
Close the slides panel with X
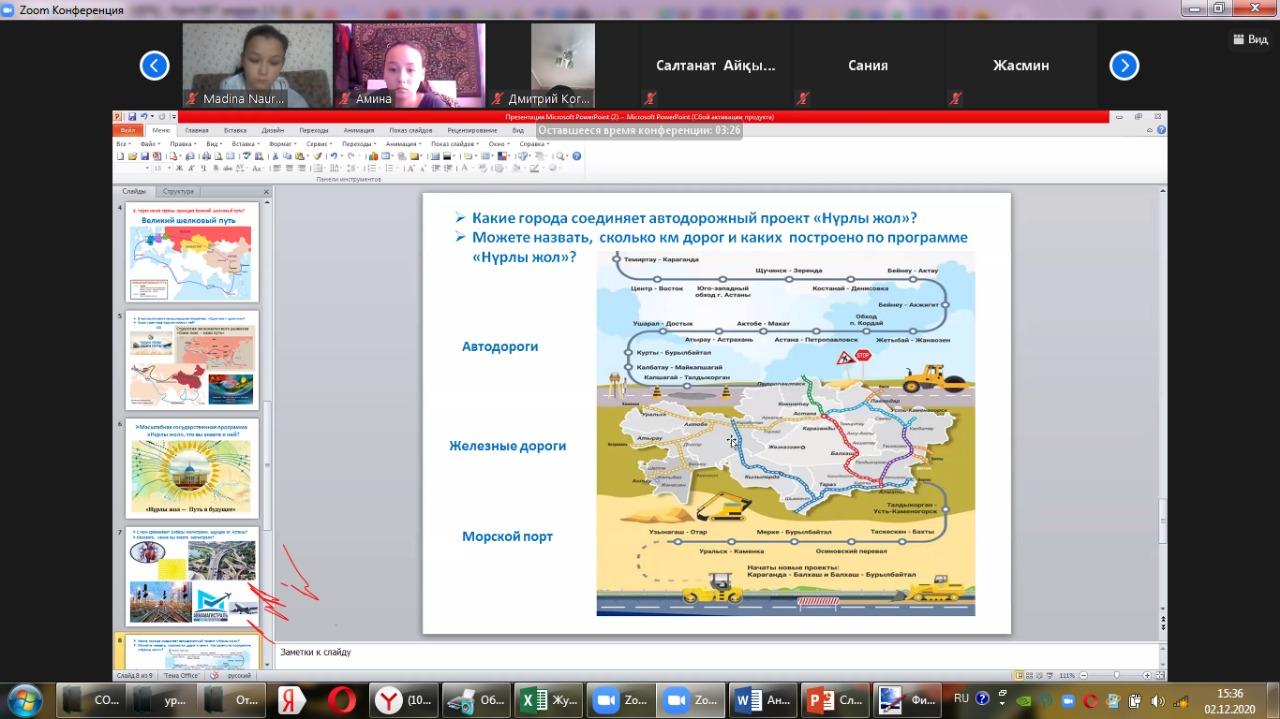coord(266,191)
